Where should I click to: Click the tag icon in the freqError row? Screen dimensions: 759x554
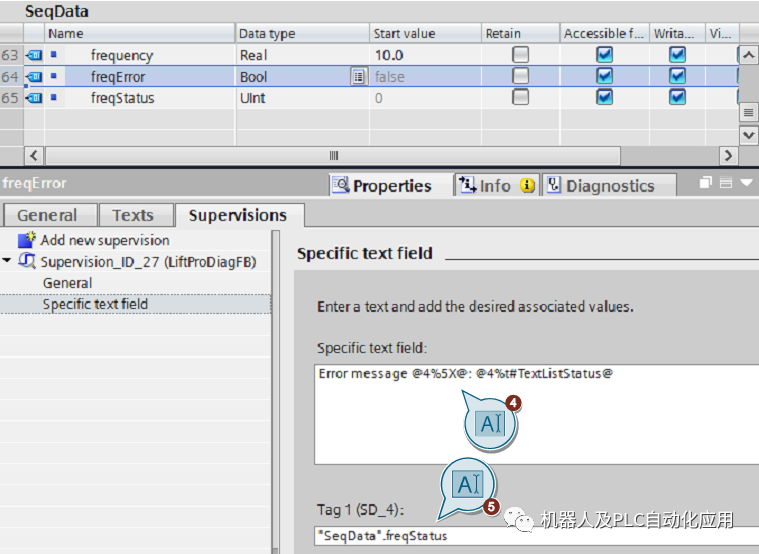pyautogui.click(x=34, y=77)
